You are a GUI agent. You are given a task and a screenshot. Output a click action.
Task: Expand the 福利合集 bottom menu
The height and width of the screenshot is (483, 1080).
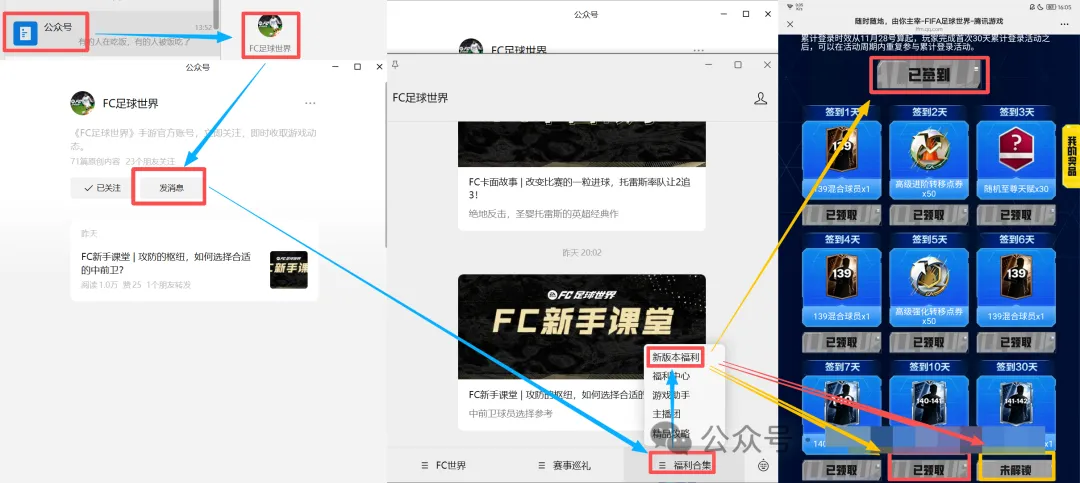[684, 465]
